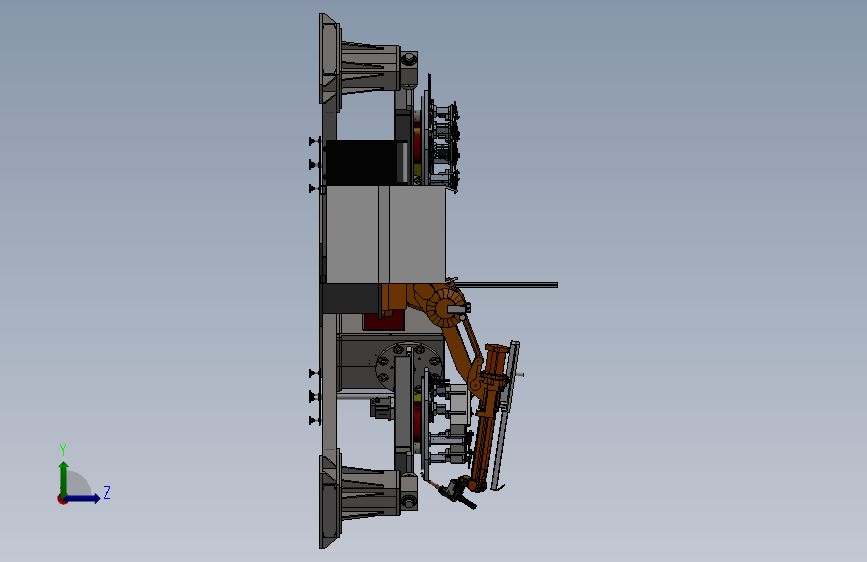This screenshot has width=867, height=562.
Task: Select the top conical support foot of the frame
Action: pyautogui.click(x=369, y=66)
